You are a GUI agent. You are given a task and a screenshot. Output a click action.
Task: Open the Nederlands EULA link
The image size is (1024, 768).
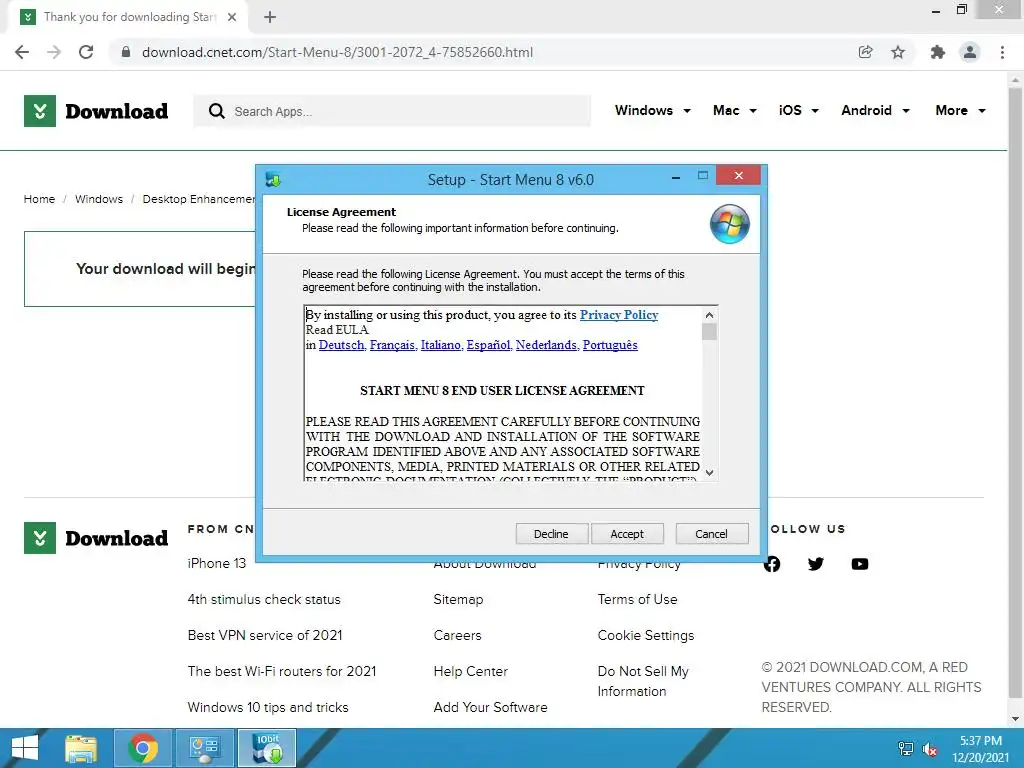click(547, 345)
